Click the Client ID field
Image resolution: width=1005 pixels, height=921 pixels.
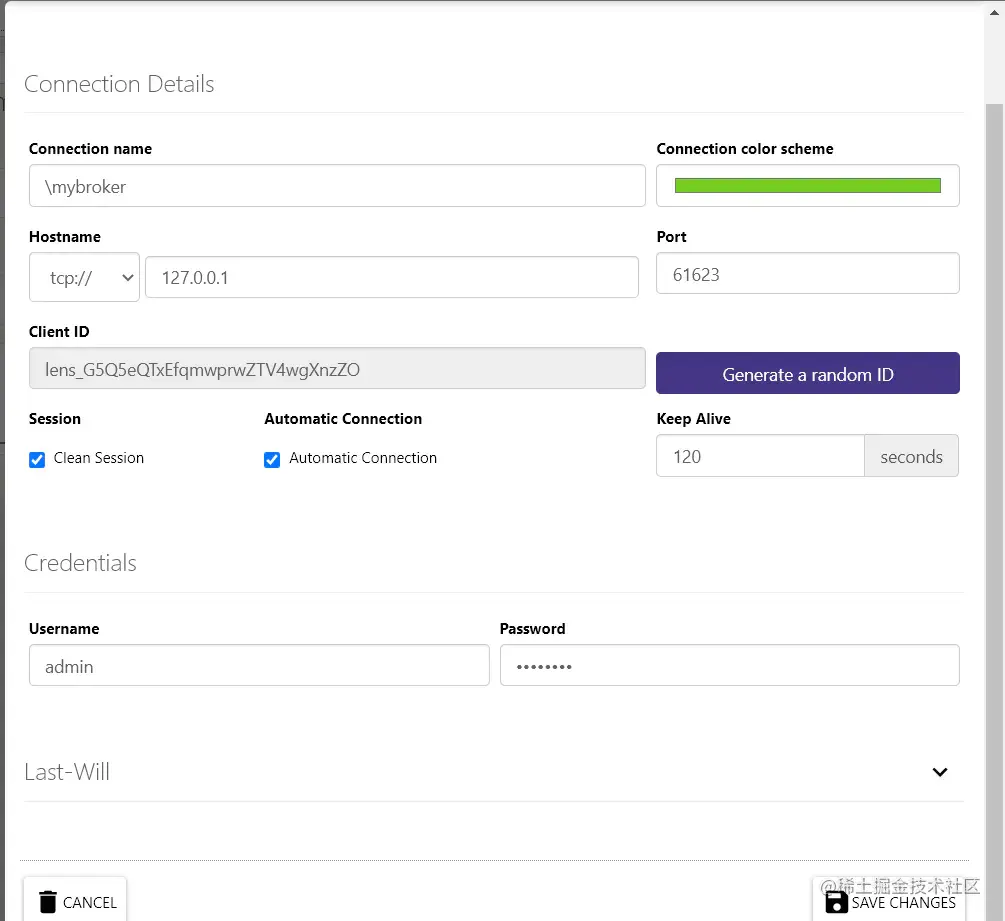(x=336, y=369)
